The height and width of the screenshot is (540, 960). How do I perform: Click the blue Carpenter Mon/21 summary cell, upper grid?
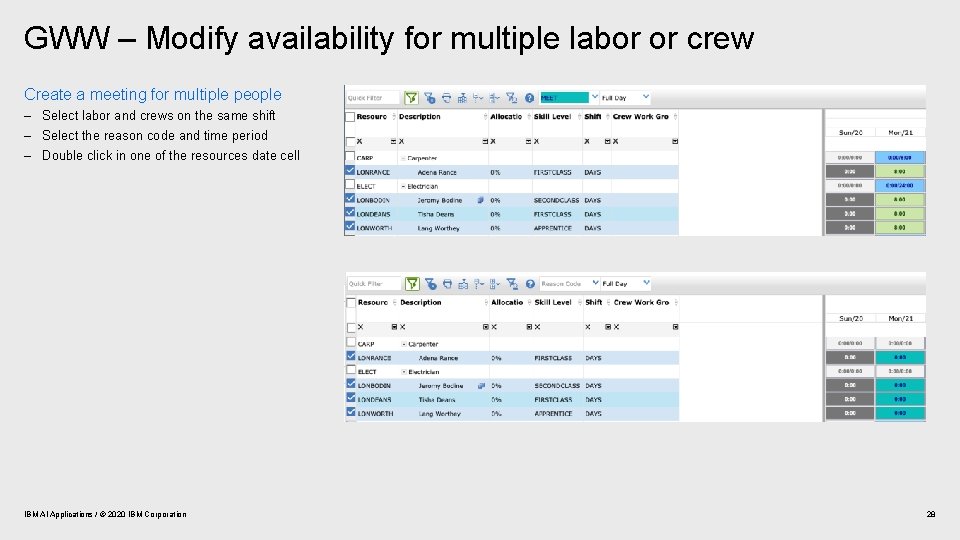[900, 157]
